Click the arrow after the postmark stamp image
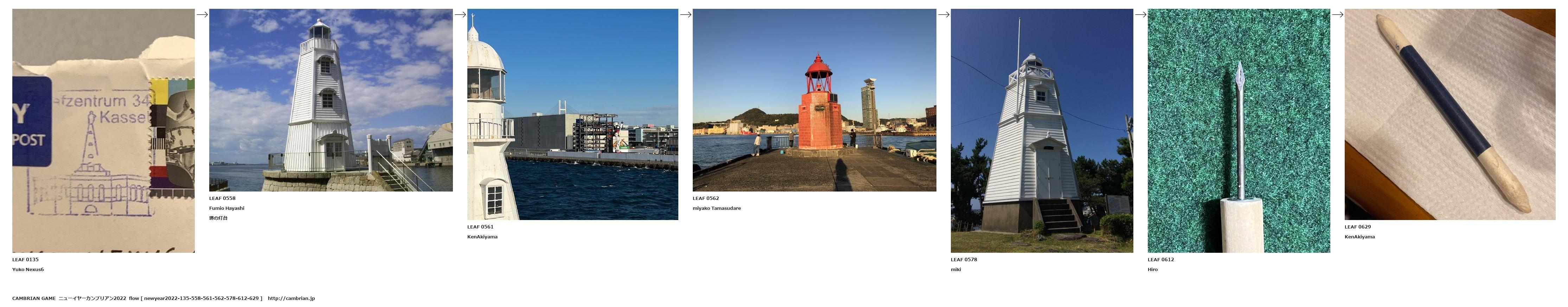The width and height of the screenshot is (1568, 307). [202, 15]
